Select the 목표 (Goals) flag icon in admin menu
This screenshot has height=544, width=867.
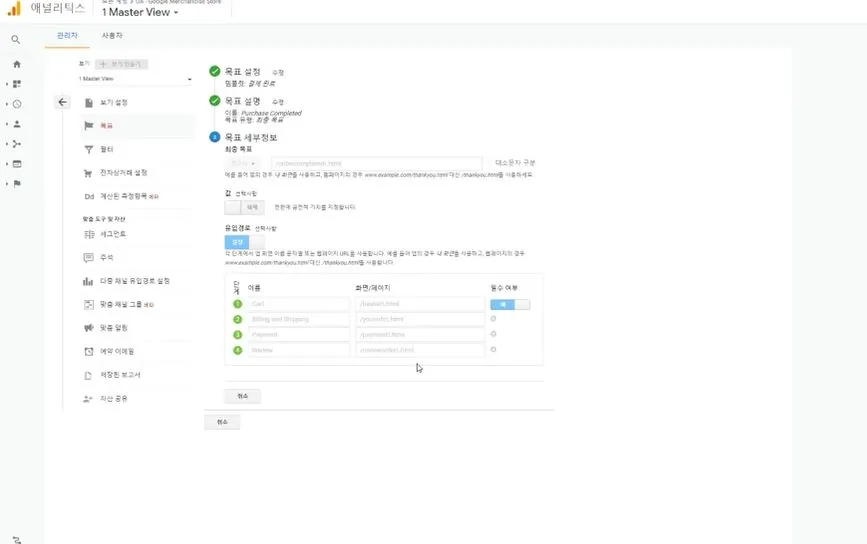coord(88,126)
